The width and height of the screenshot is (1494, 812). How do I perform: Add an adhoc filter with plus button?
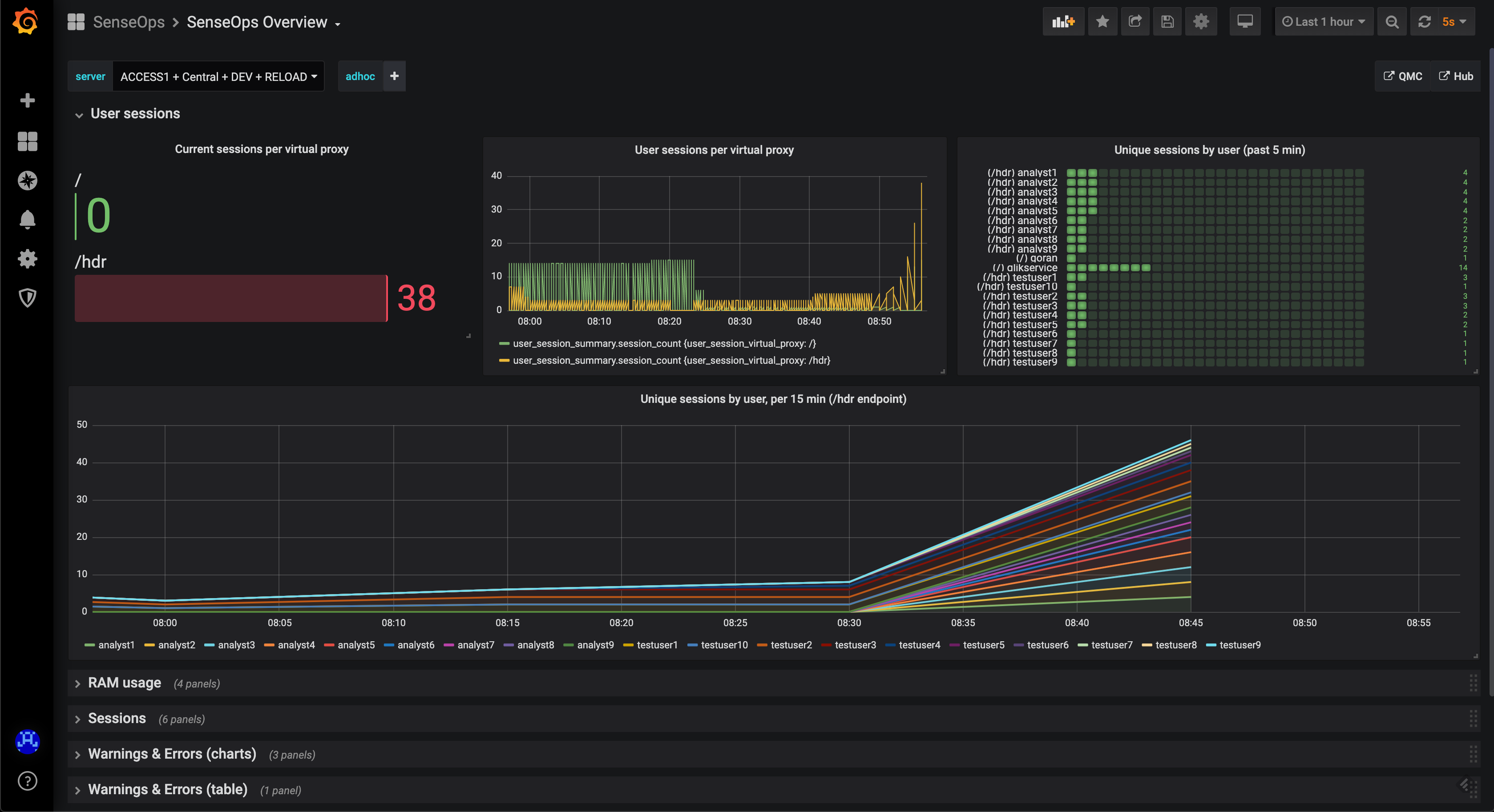pyautogui.click(x=394, y=76)
